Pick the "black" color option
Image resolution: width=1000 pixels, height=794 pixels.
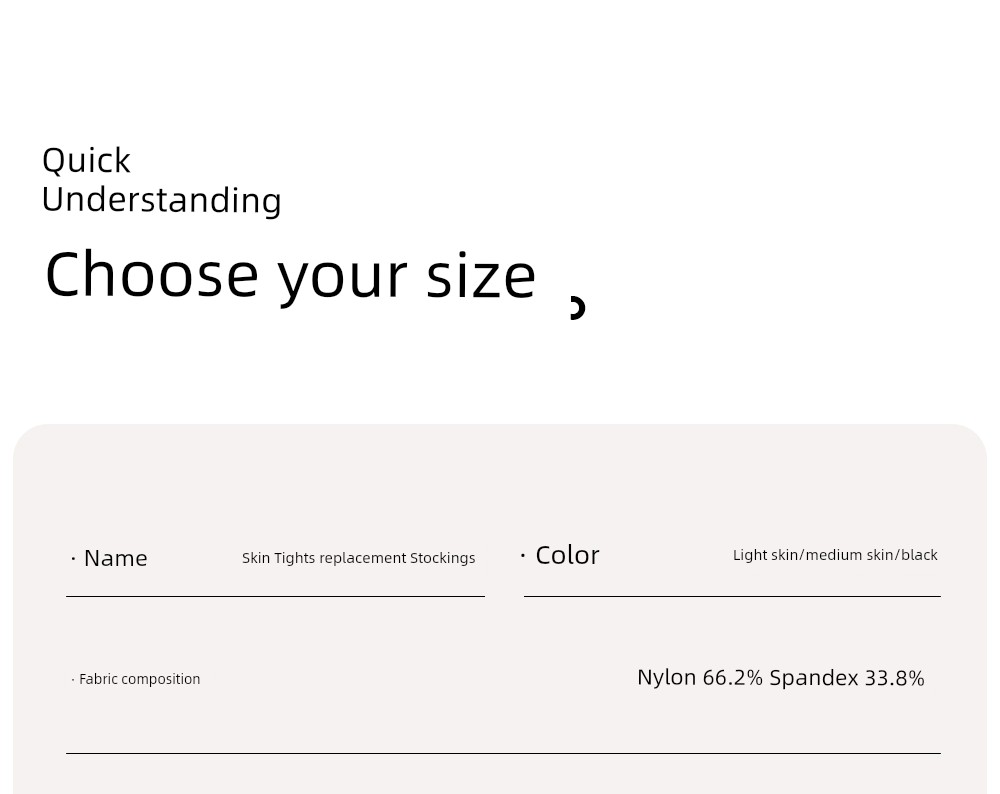[919, 555]
